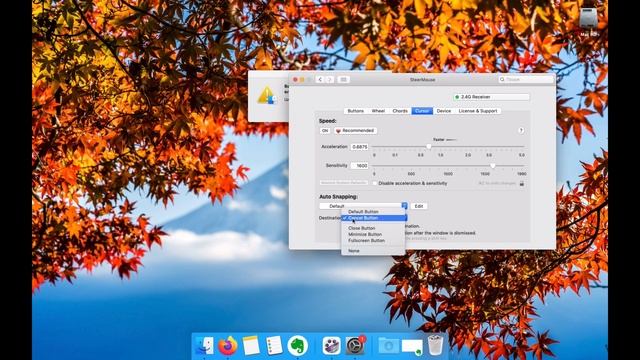Open System Preferences with the red badge
Screen dimensions: 640x360
point(355,346)
